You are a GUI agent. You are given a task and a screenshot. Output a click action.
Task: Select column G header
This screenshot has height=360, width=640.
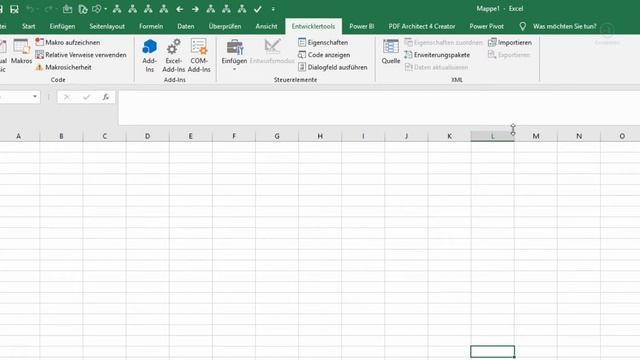click(277, 136)
